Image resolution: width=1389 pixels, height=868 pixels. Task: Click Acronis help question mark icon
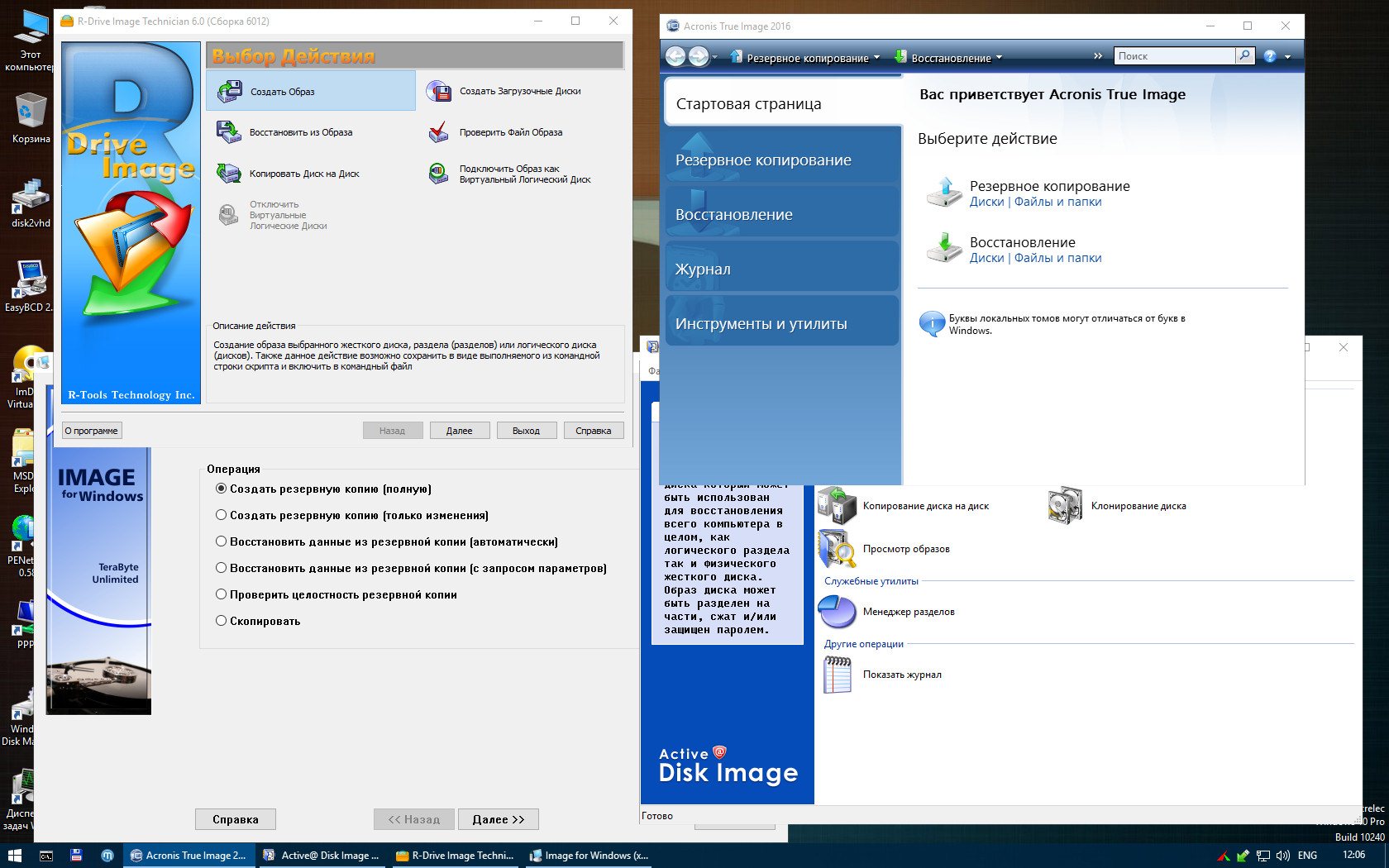pyautogui.click(x=1270, y=56)
